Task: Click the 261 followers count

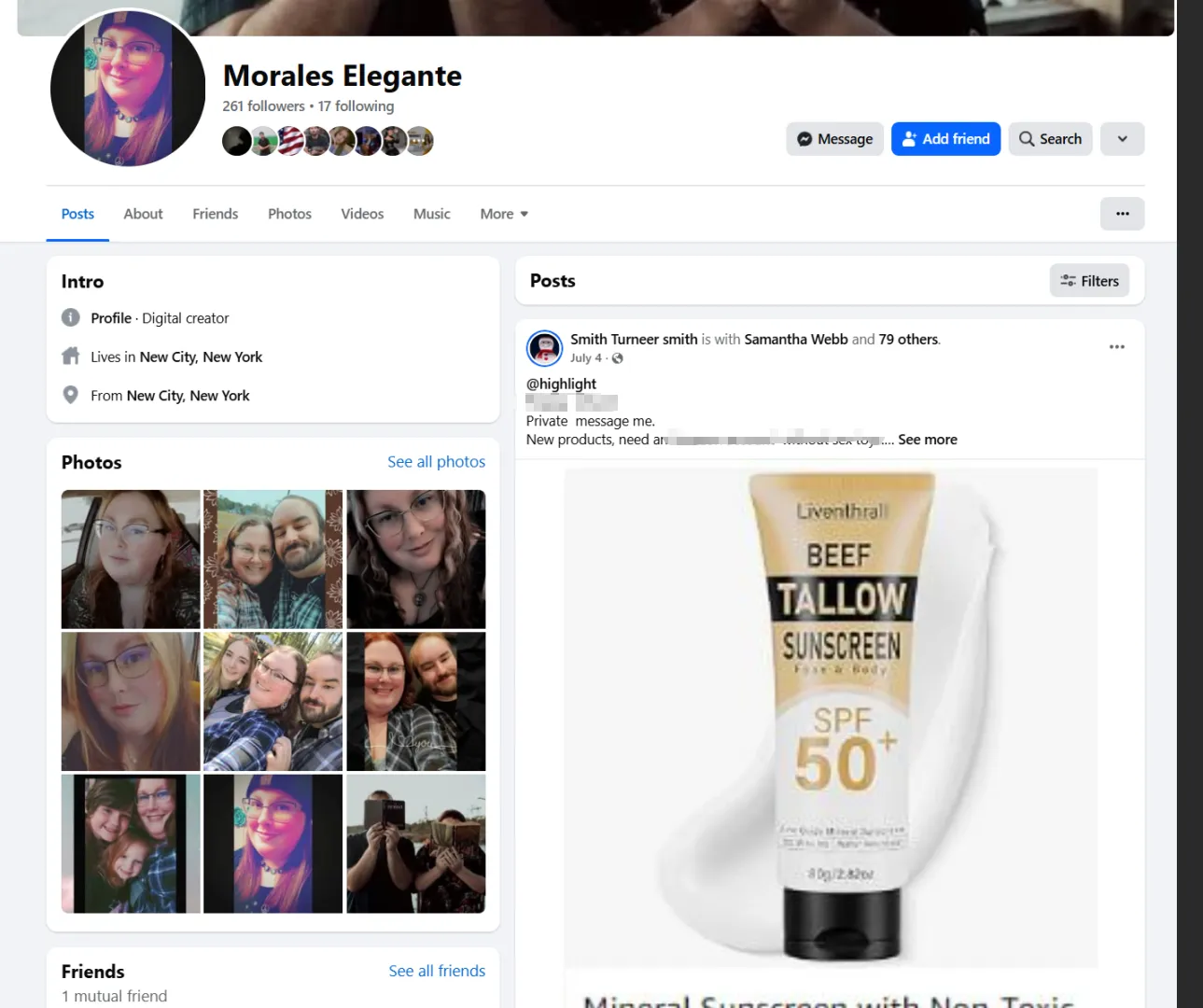Action: (263, 106)
